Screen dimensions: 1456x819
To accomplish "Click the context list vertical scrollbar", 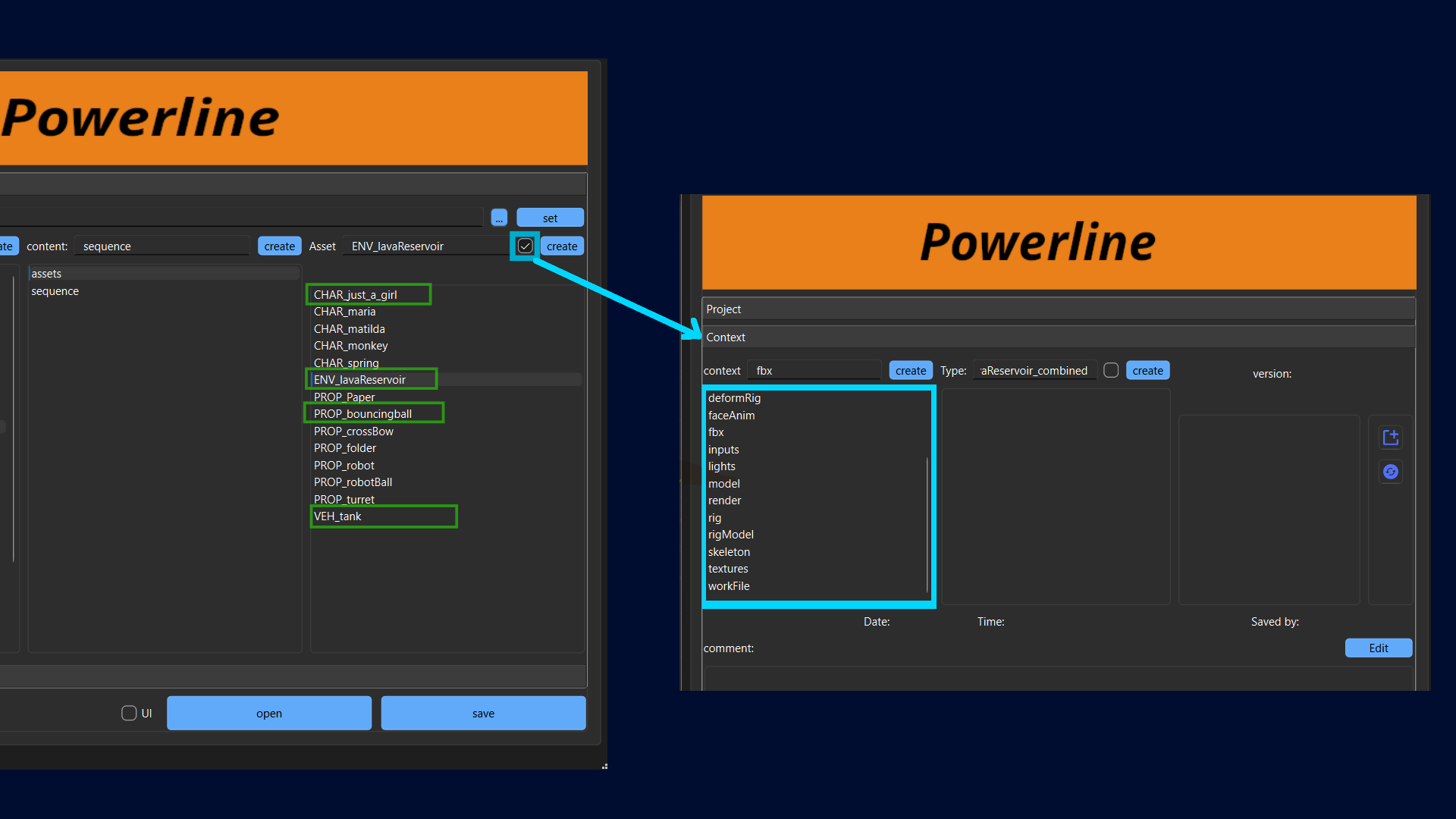I will coord(927,523).
